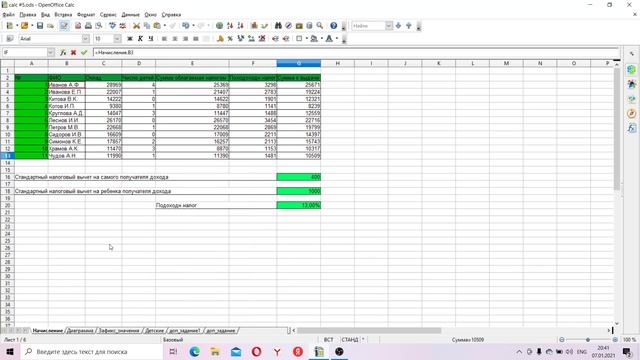
Task: Open the sidebar Functions panel icon
Action: pyautogui.click(x=632, y=128)
